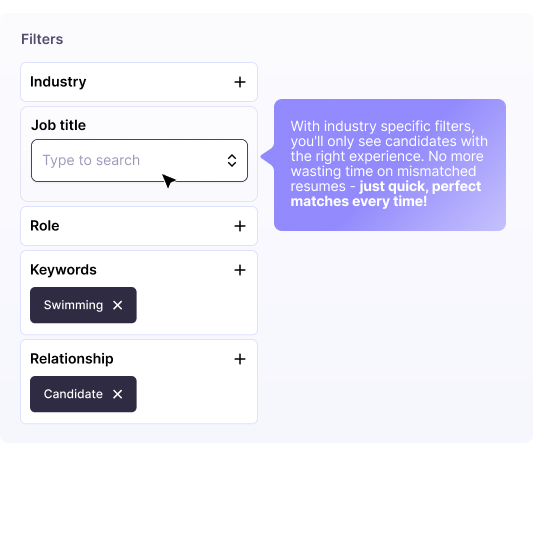
Task: Remove Swimming keyword via X icon
Action: point(117,305)
